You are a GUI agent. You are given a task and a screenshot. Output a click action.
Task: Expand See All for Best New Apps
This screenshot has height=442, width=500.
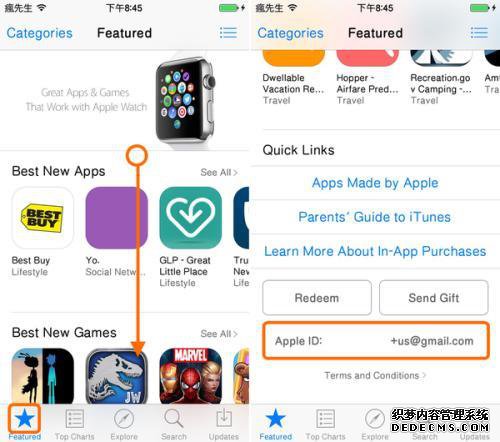219,172
